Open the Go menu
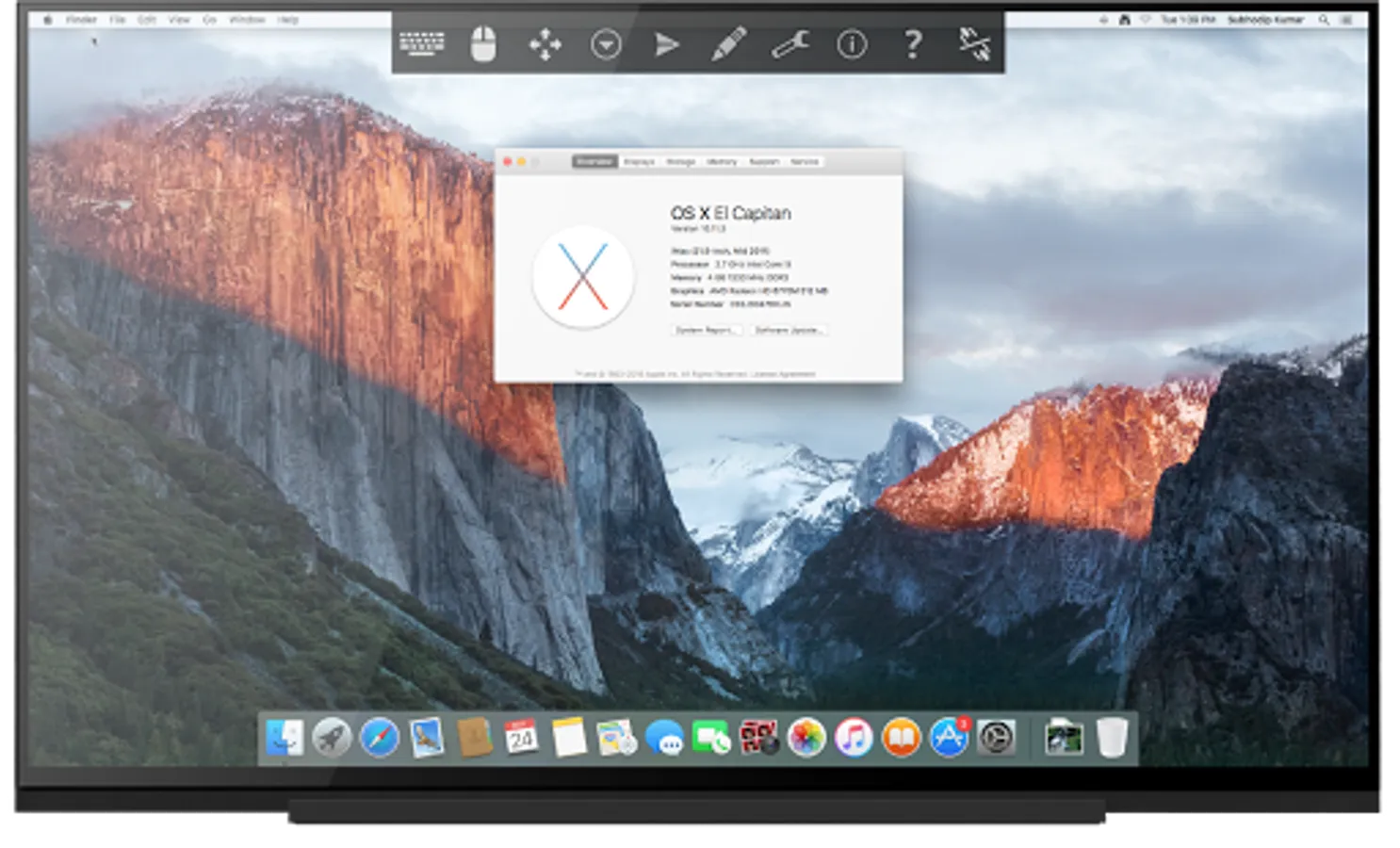This screenshot has width=1400, height=848. [209, 19]
